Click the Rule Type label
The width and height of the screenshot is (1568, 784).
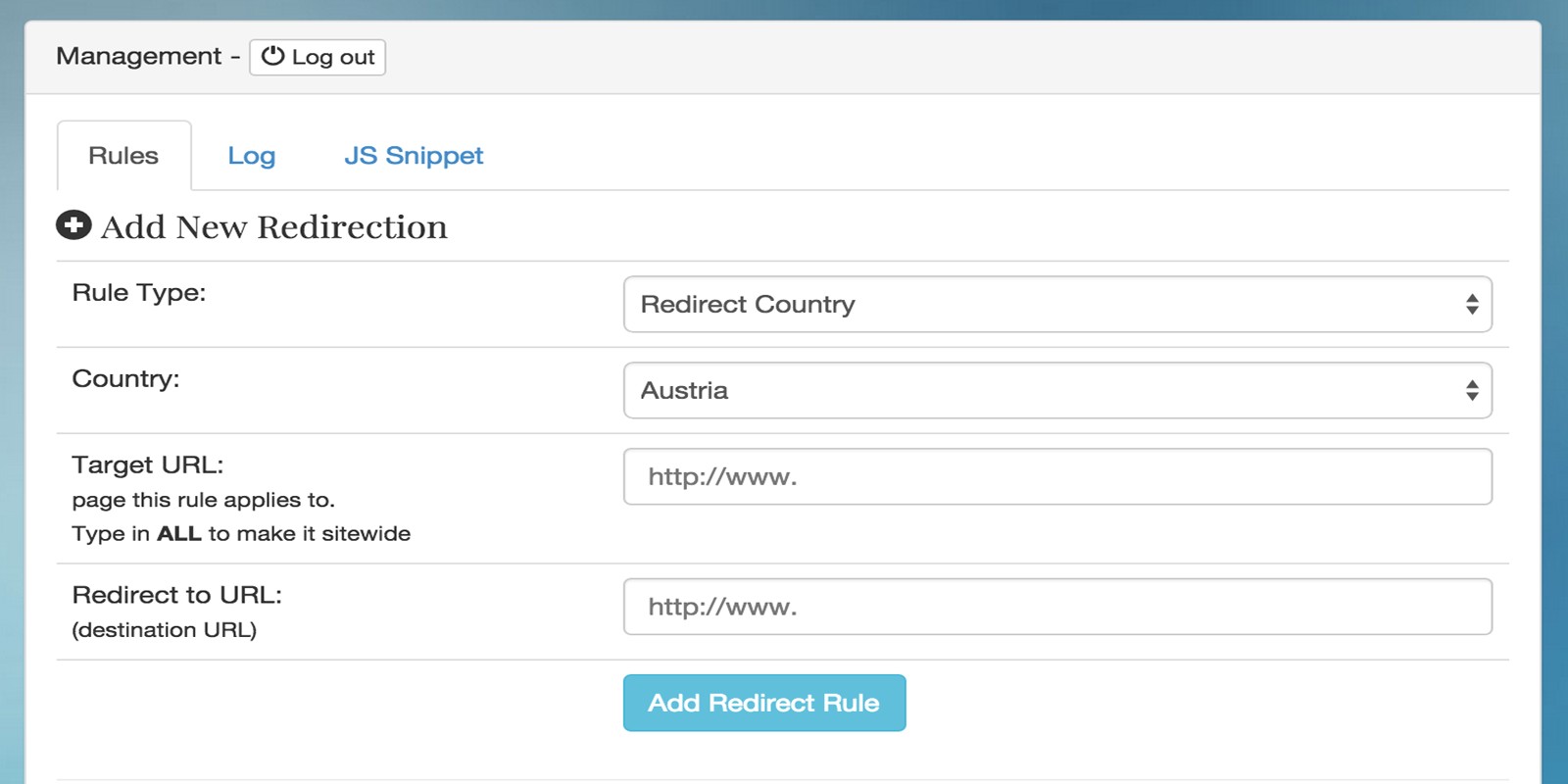tap(139, 293)
